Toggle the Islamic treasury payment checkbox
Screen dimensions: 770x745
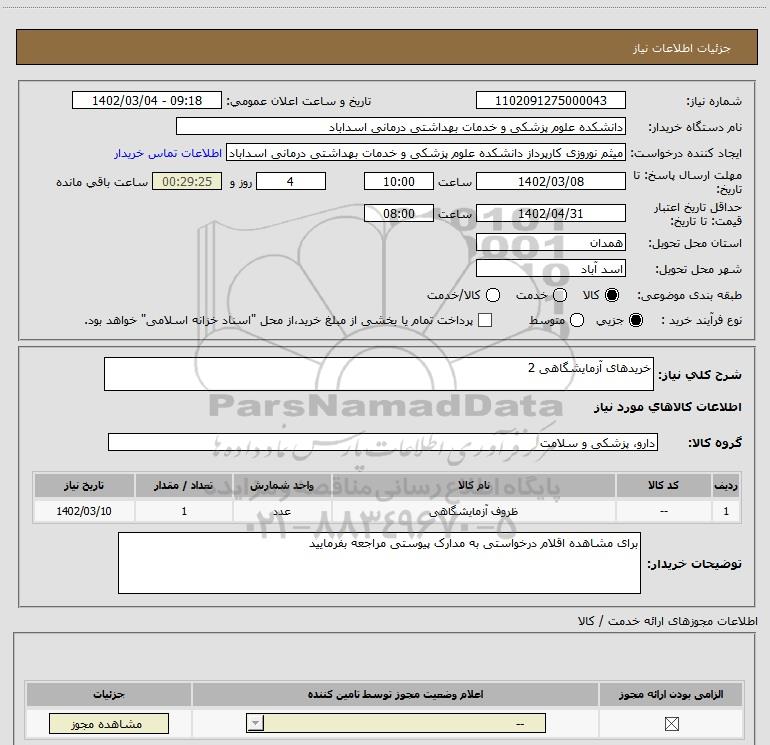coord(485,320)
